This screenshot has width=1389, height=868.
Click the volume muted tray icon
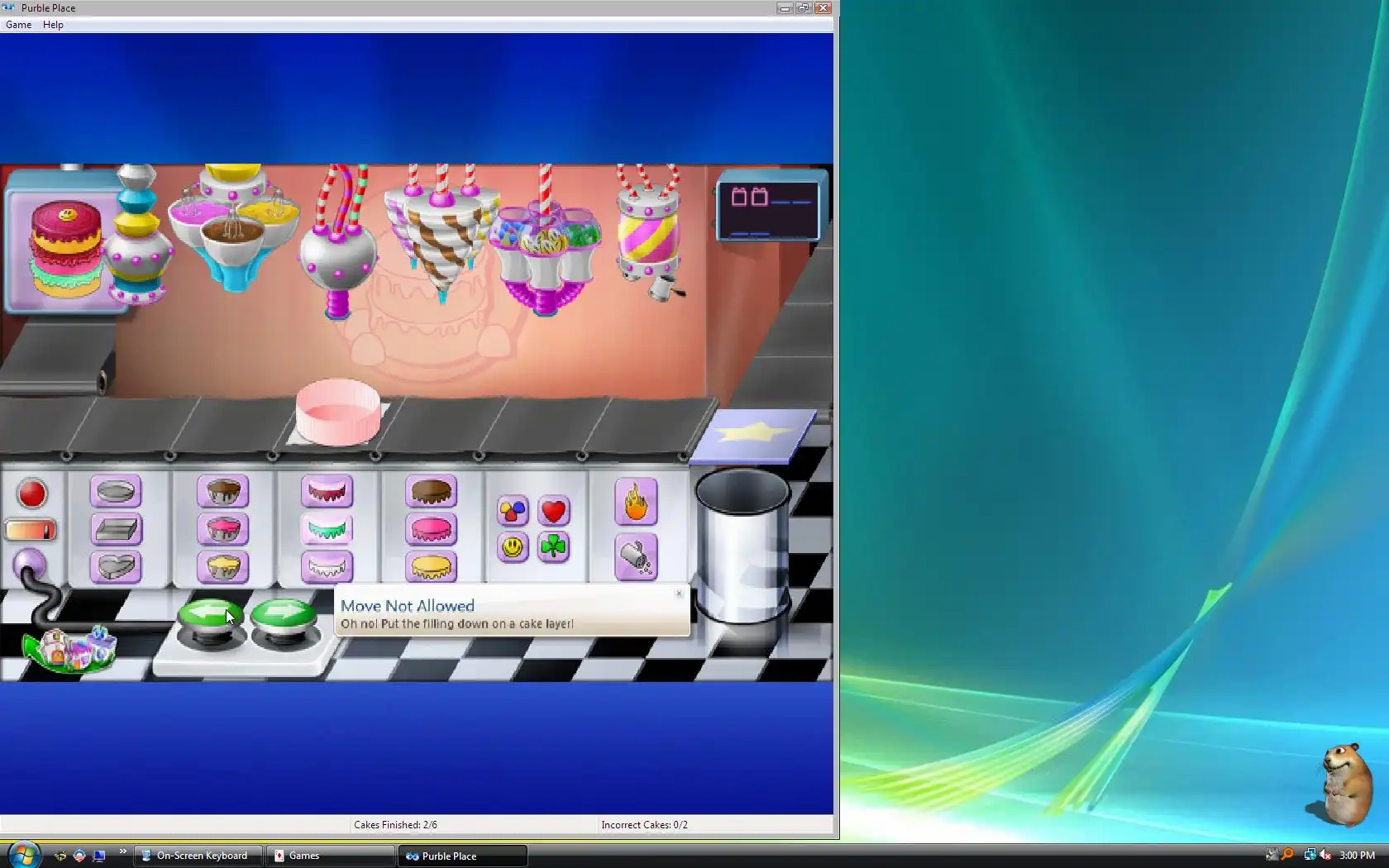click(x=1325, y=855)
